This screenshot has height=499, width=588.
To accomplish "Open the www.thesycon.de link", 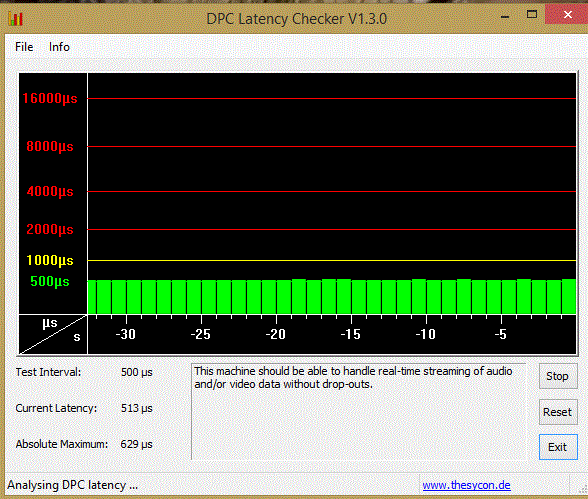I will (466, 485).
